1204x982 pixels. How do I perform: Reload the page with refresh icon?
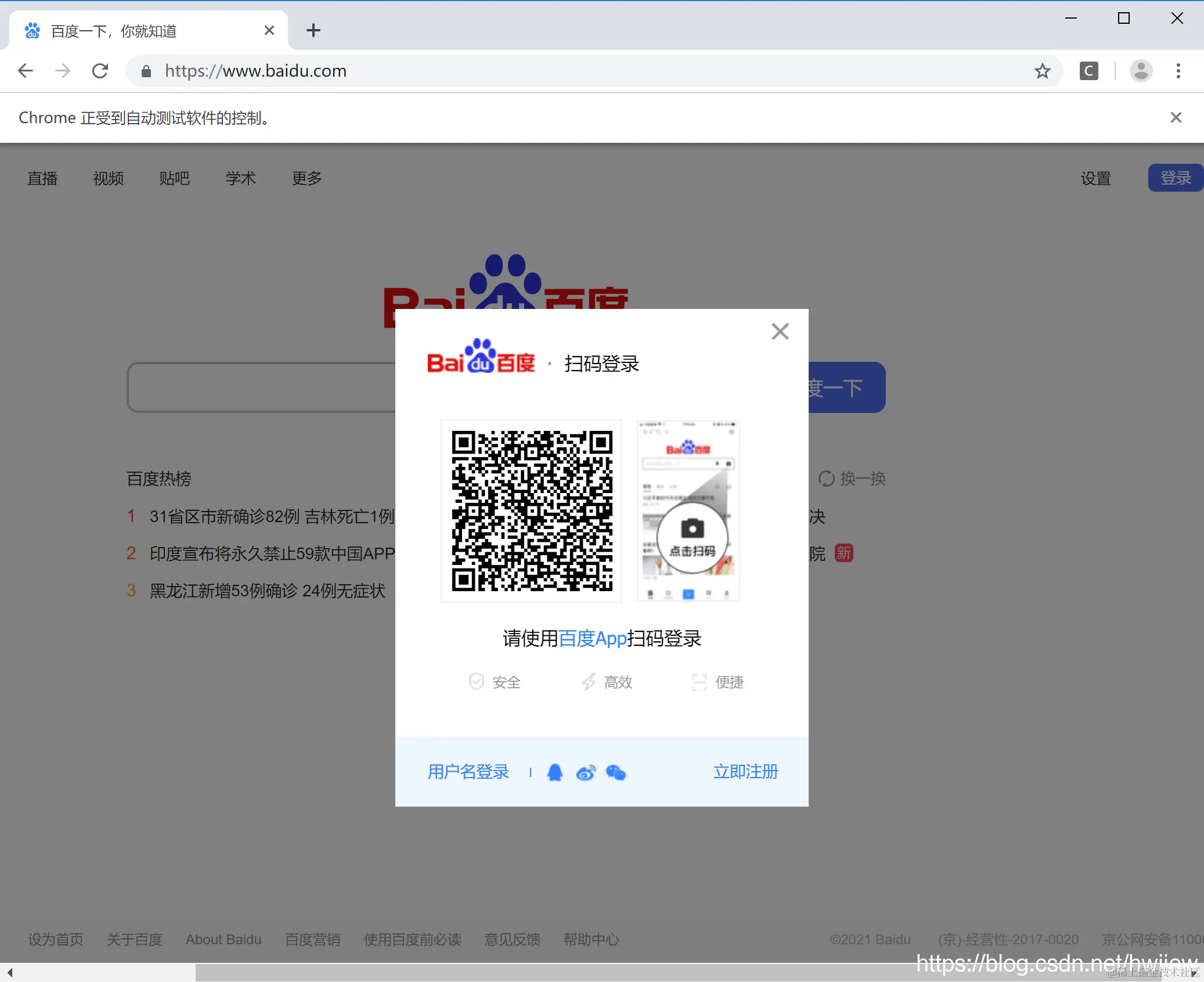pyautogui.click(x=100, y=71)
